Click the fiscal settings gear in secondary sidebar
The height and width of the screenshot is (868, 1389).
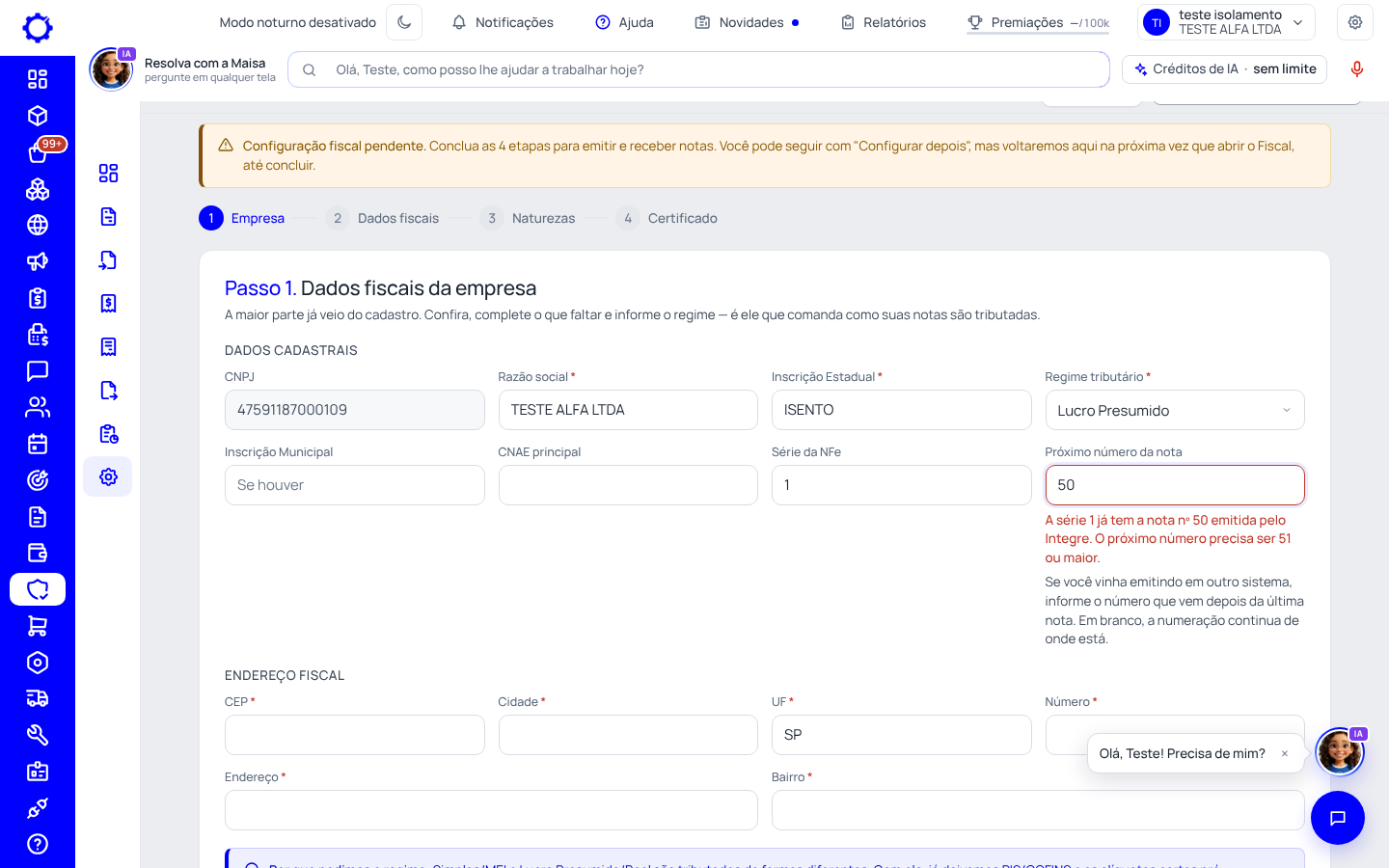[108, 476]
